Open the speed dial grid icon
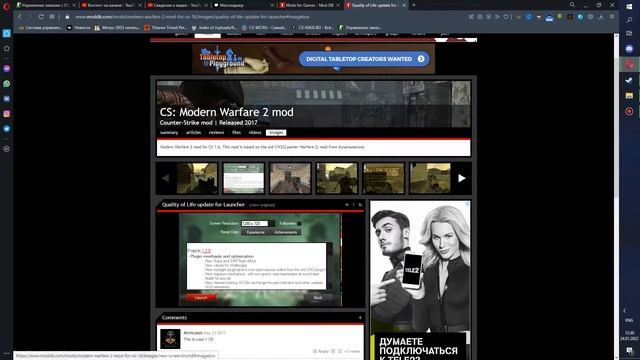Screen dimensions: 640x360 click(x=52, y=17)
